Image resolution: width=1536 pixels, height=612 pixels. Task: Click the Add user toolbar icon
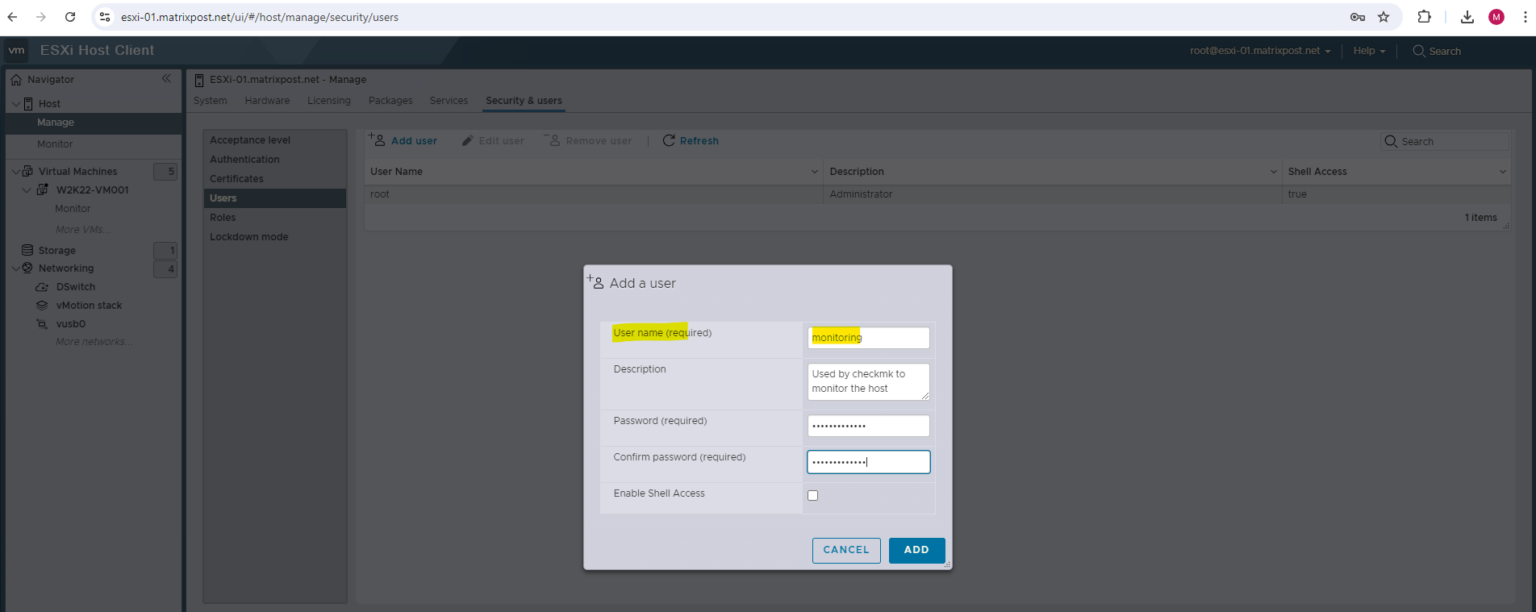[x=377, y=140]
